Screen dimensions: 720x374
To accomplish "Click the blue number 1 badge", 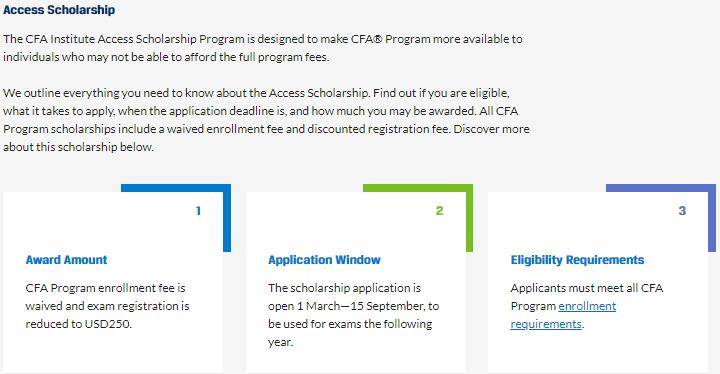I will click(198, 211).
